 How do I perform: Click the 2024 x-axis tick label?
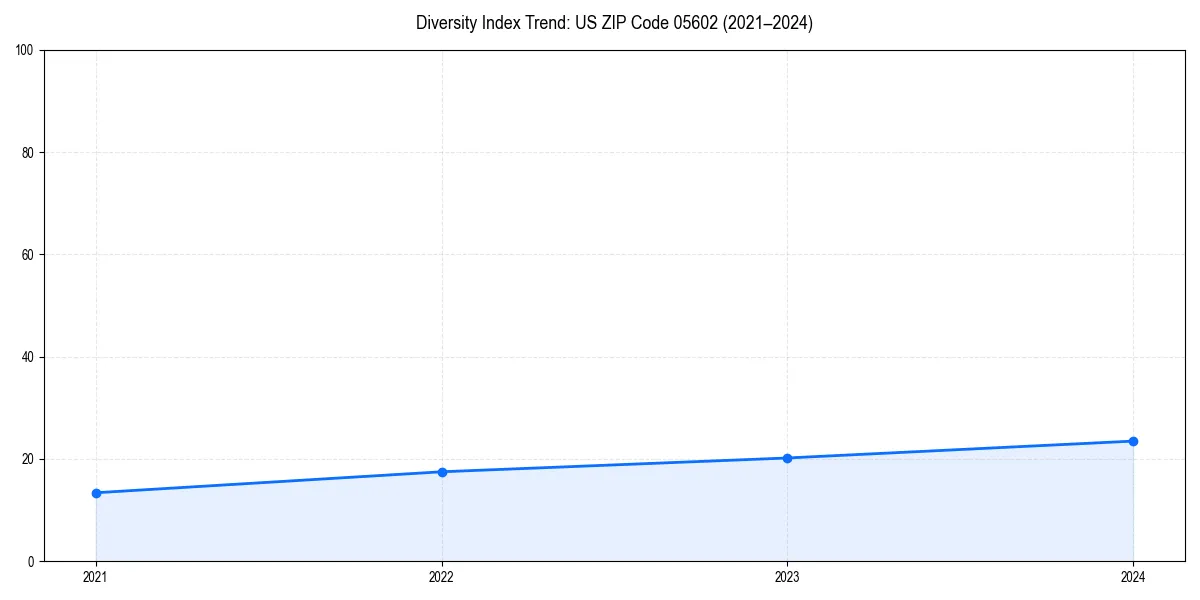pos(1133,577)
